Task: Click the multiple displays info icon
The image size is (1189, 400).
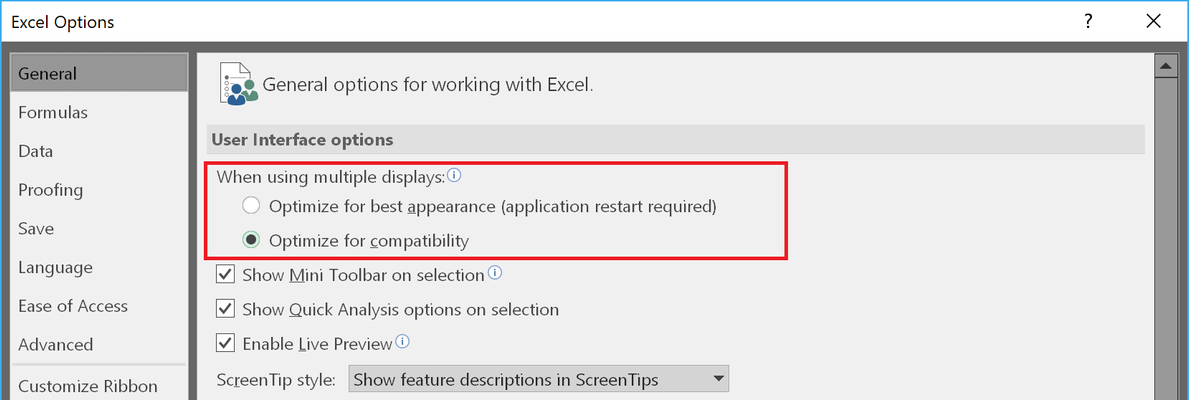Action: click(454, 176)
